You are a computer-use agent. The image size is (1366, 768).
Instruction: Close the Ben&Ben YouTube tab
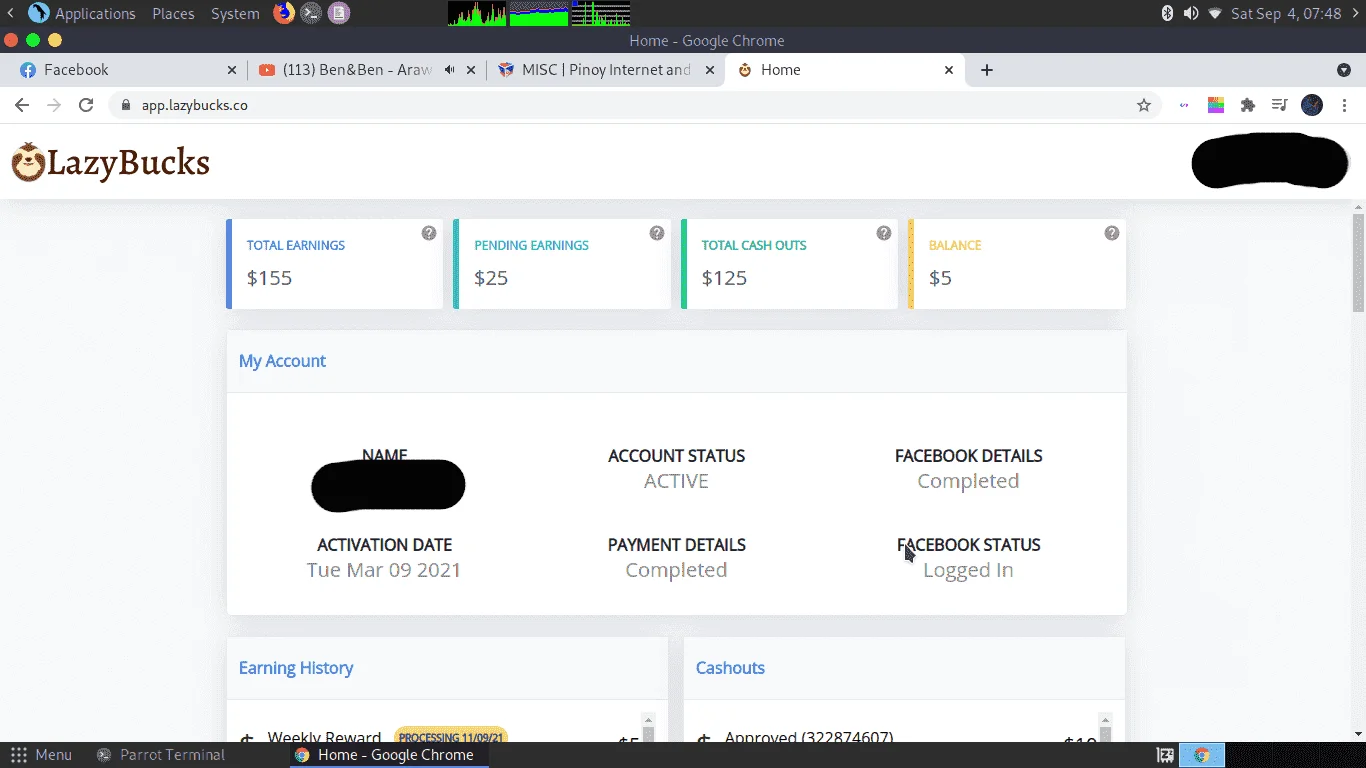(471, 70)
